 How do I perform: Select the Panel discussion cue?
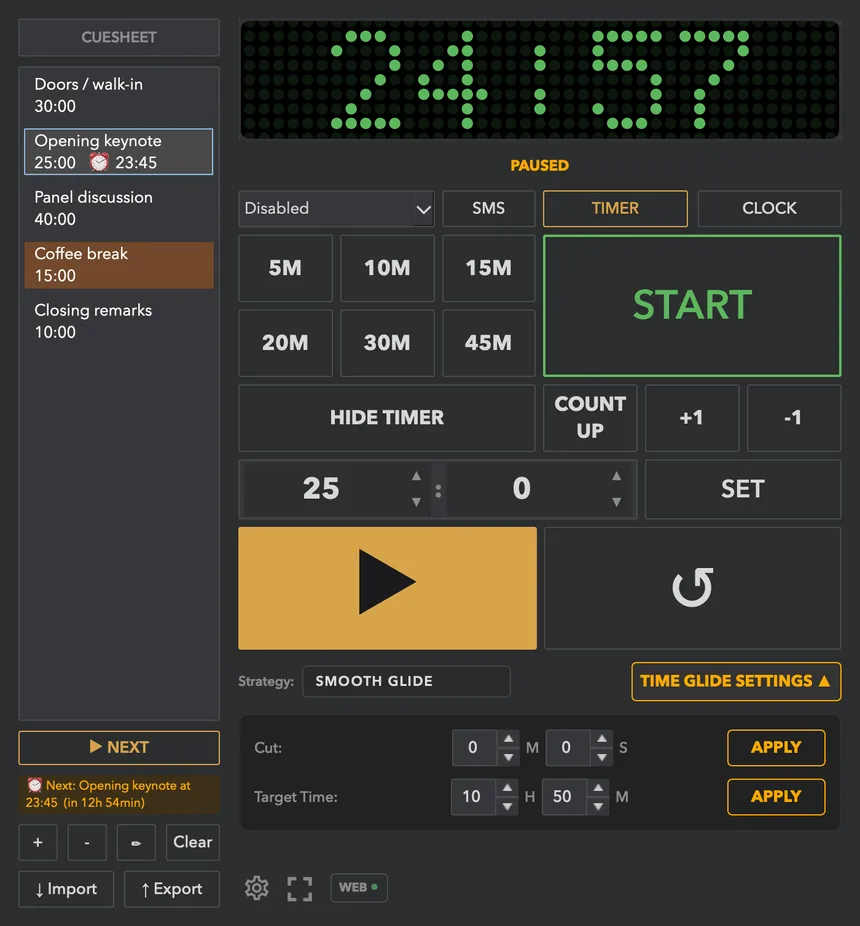119,208
